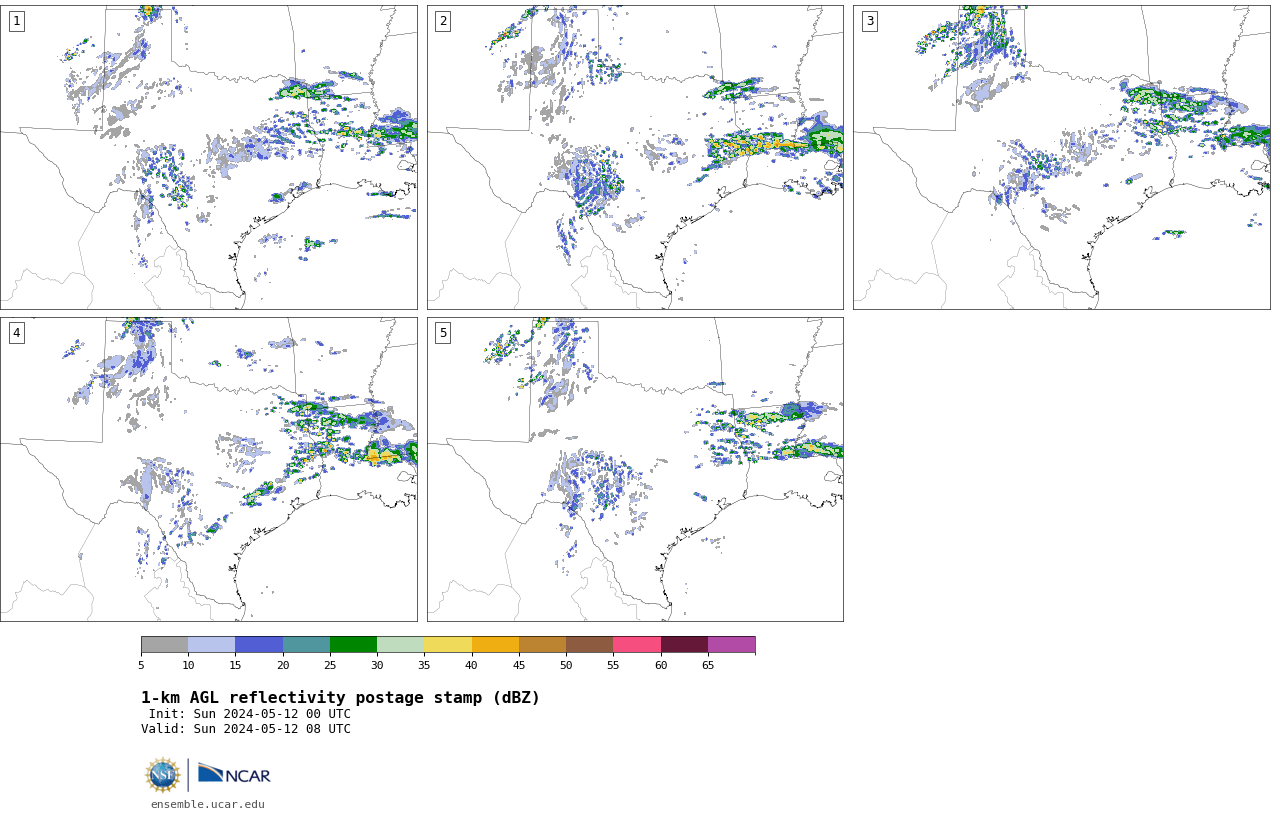Image resolution: width=1280 pixels, height=815 pixels.
Task: Click the panel number label 3
Action: coord(869,21)
